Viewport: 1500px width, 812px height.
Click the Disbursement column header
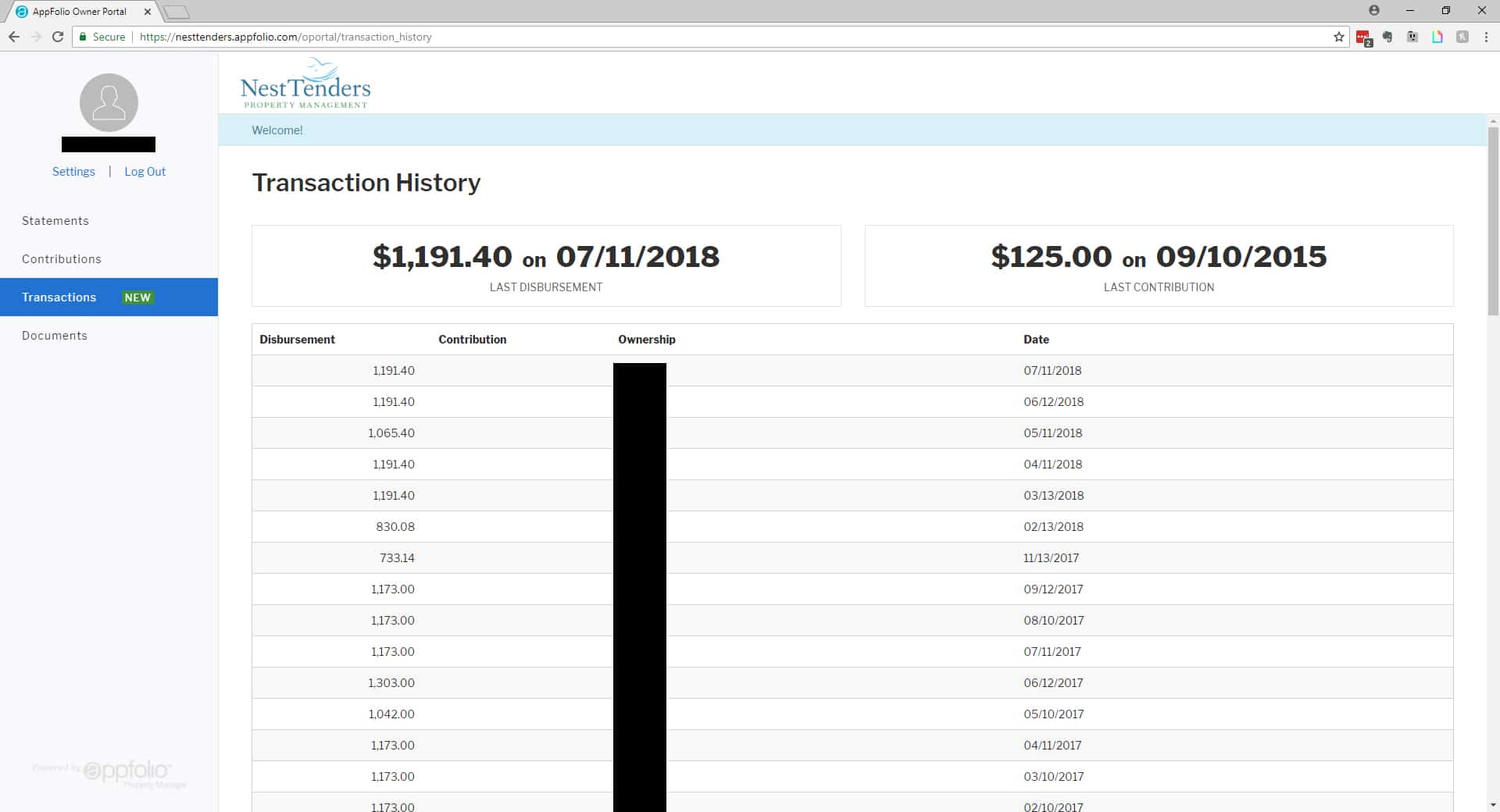(x=297, y=340)
